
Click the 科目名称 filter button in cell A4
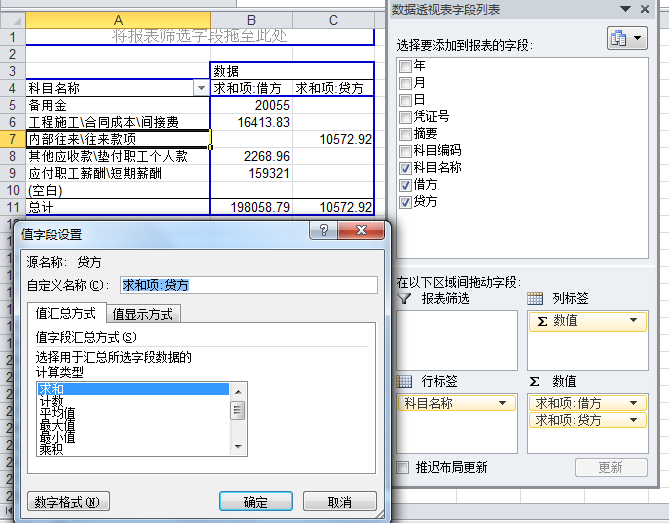(201, 88)
